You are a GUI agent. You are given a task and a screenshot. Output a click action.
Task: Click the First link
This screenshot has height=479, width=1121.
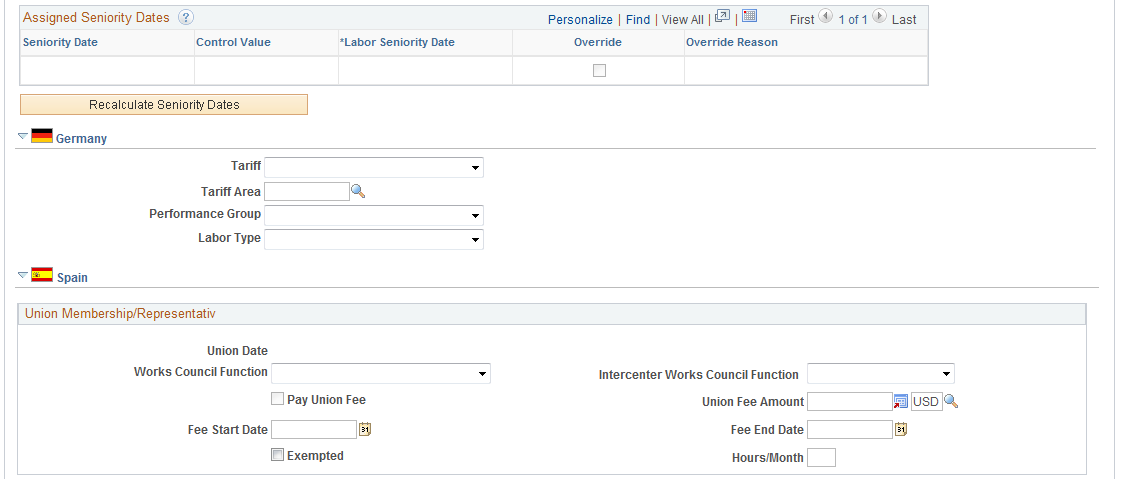tap(801, 20)
